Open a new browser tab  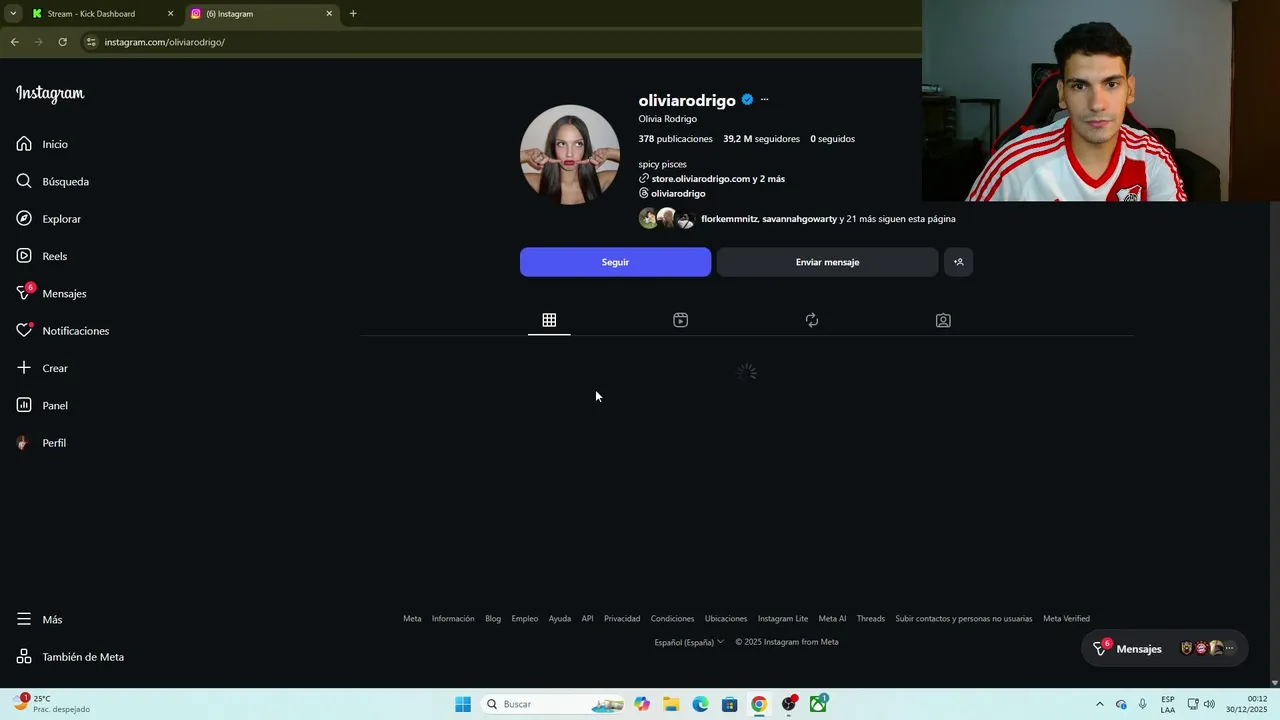pos(353,14)
